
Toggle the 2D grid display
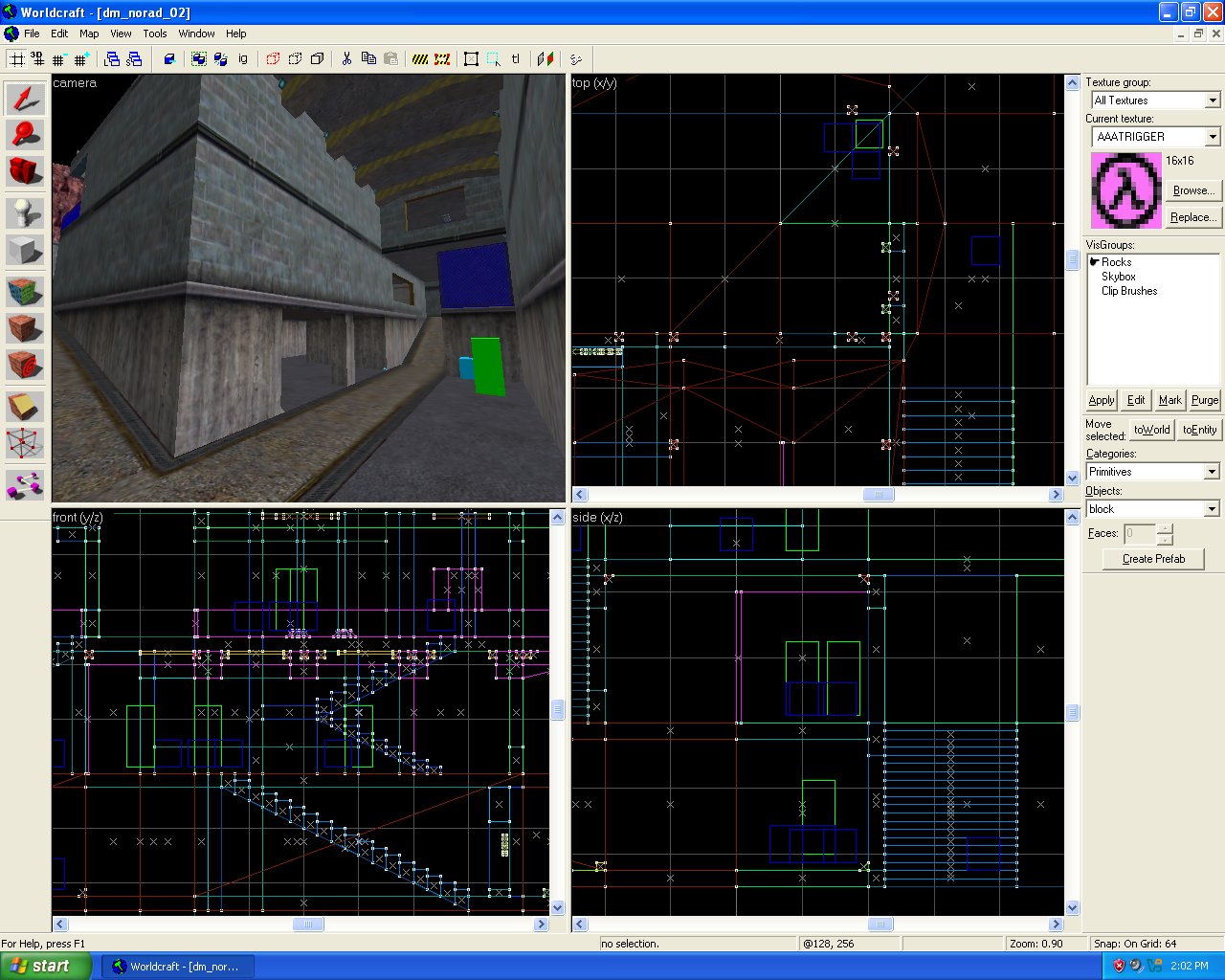coord(16,59)
